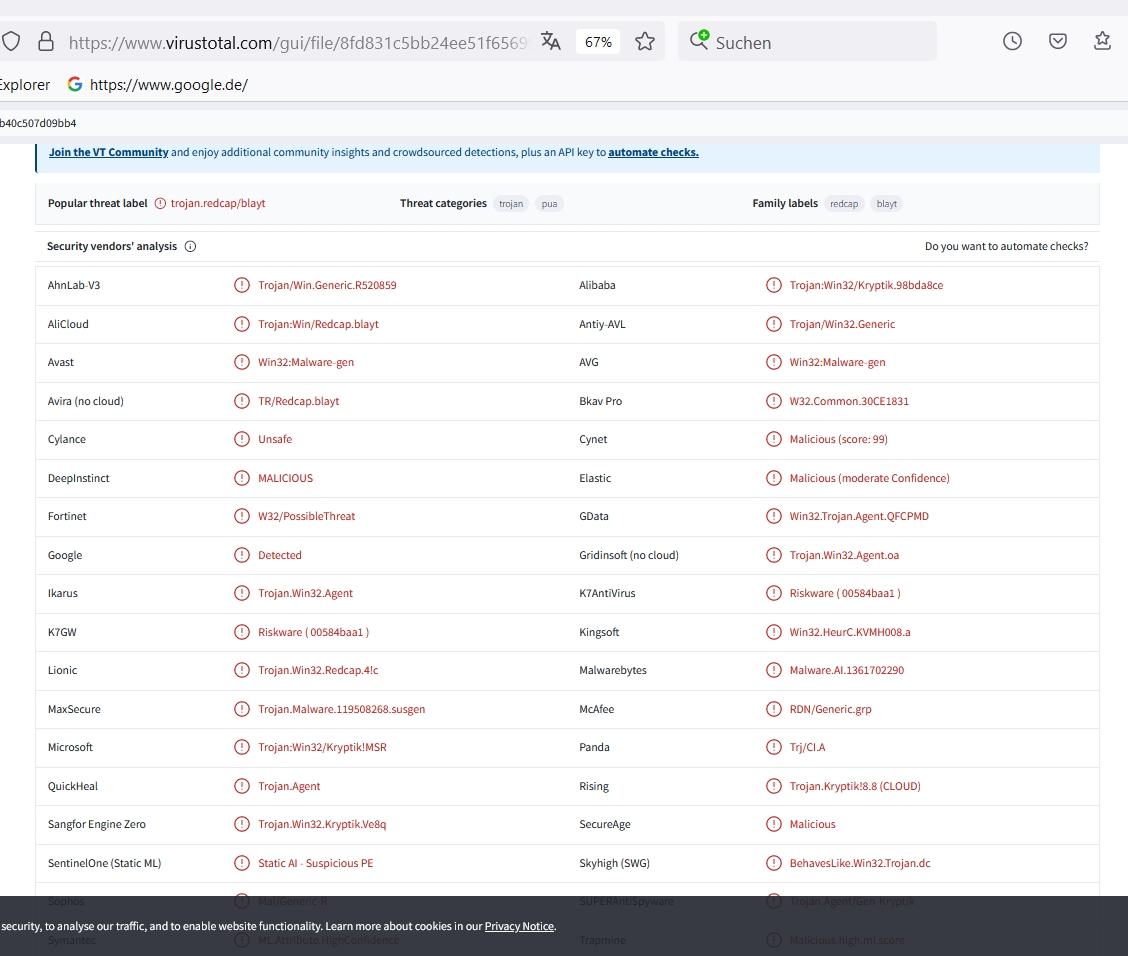The height and width of the screenshot is (956, 1128).
Task: Select detection text Trojan.Kryptik!8.8 (CLOUD)
Action: pos(855,786)
